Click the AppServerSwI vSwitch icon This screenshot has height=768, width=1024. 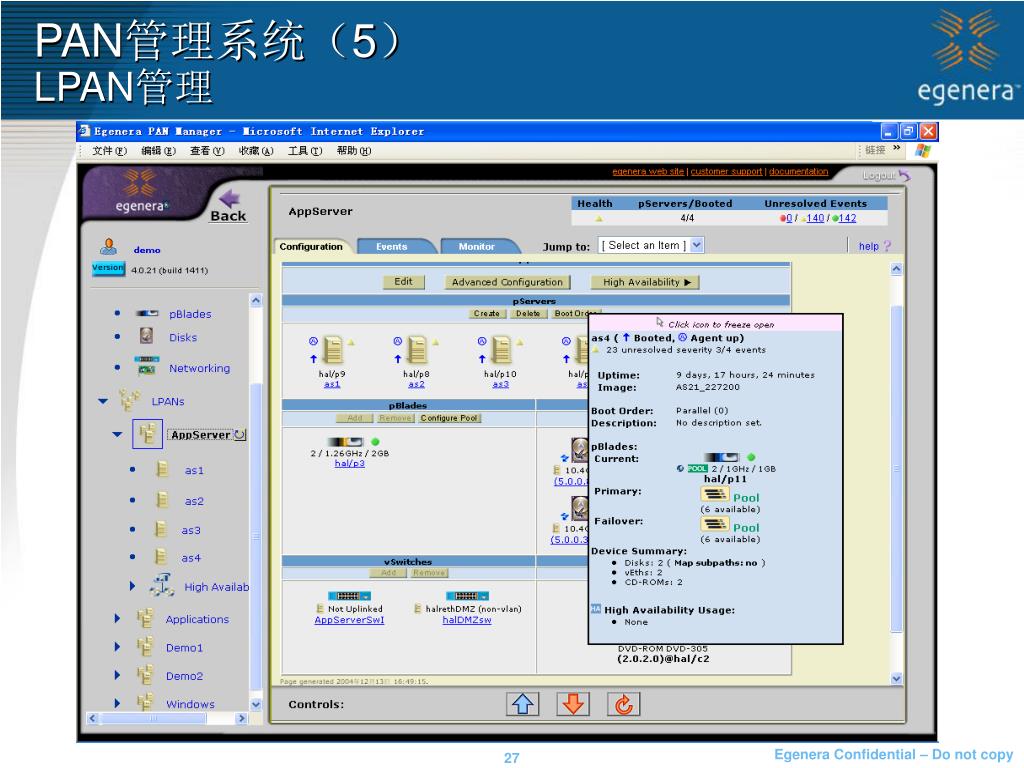[x=349, y=596]
